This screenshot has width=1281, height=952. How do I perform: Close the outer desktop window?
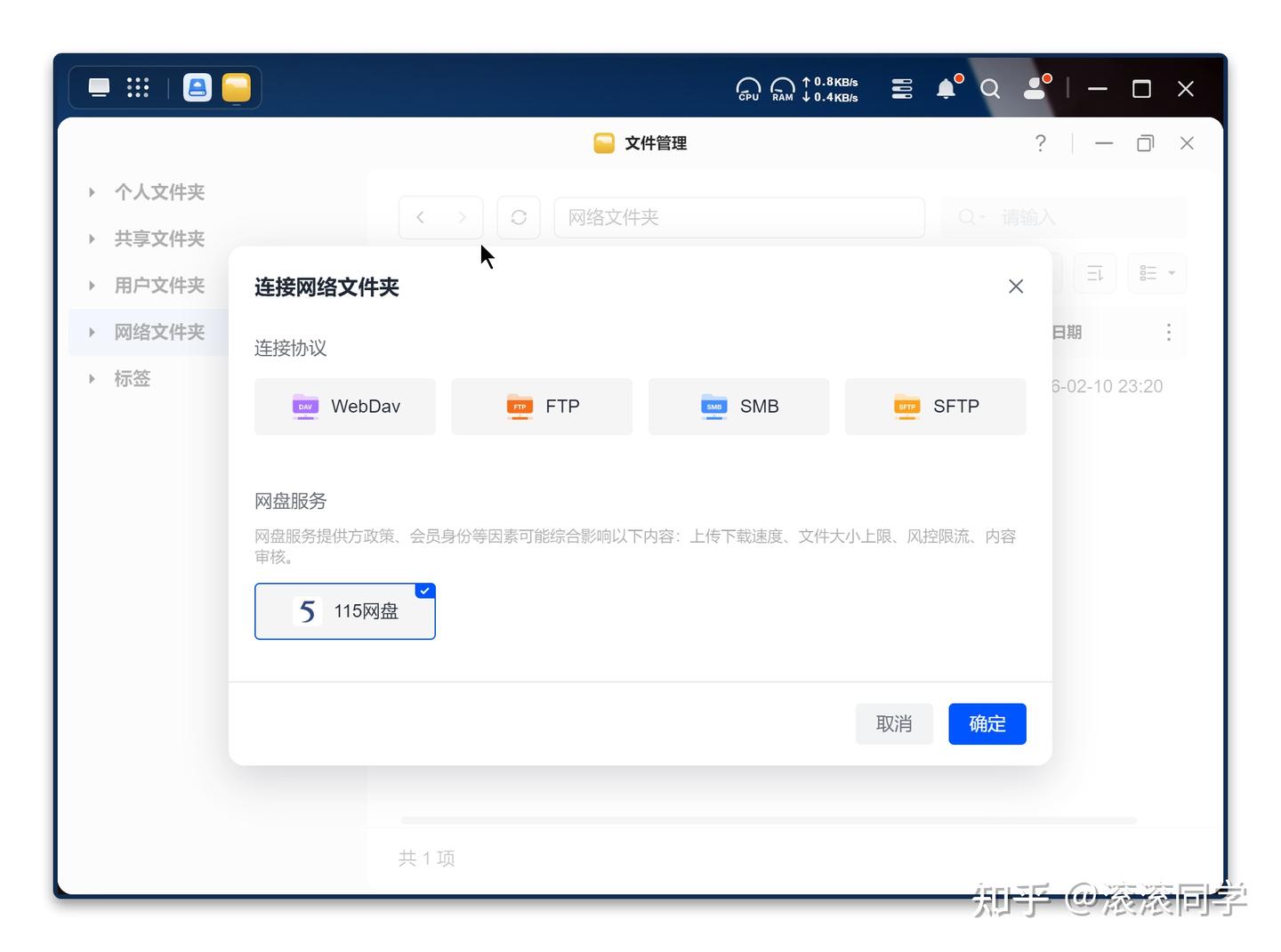1186,89
